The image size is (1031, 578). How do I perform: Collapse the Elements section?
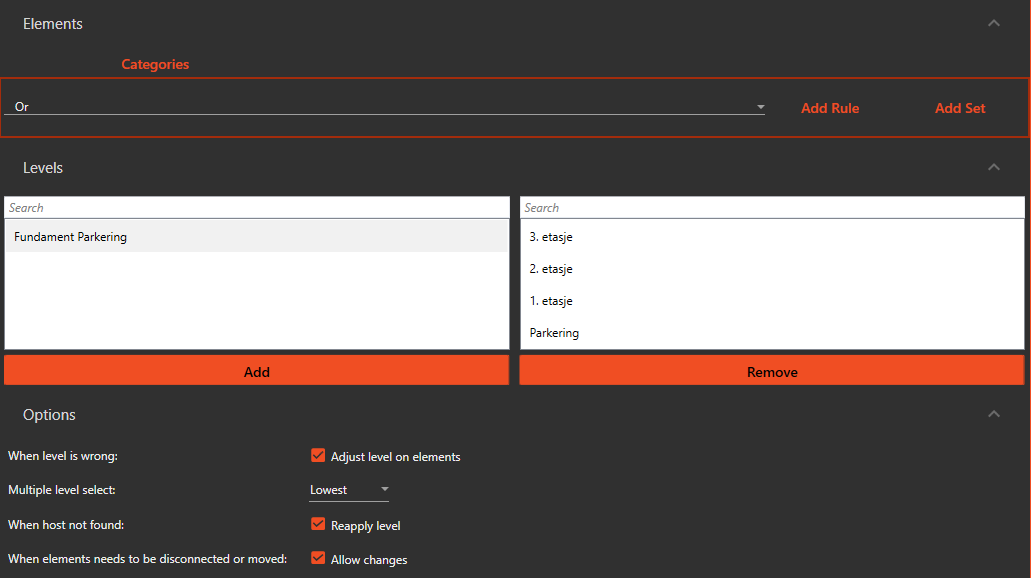(x=993, y=22)
